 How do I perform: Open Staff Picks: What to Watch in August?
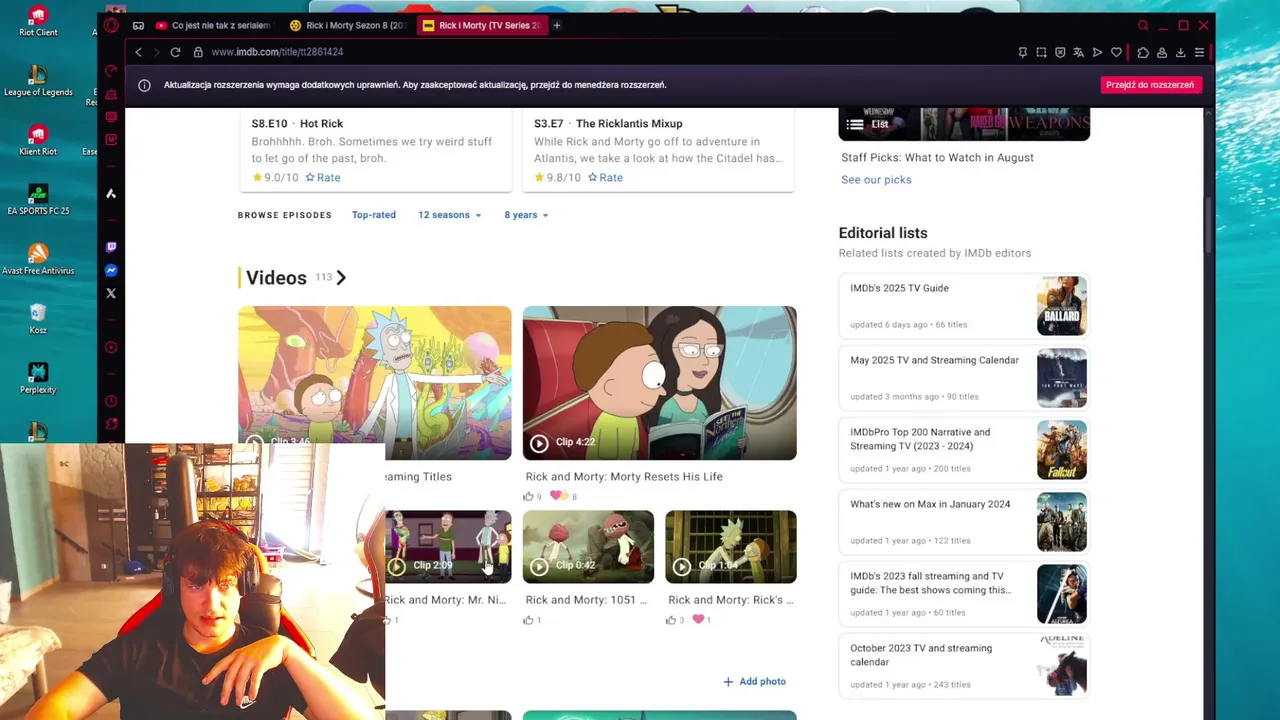[937, 158]
